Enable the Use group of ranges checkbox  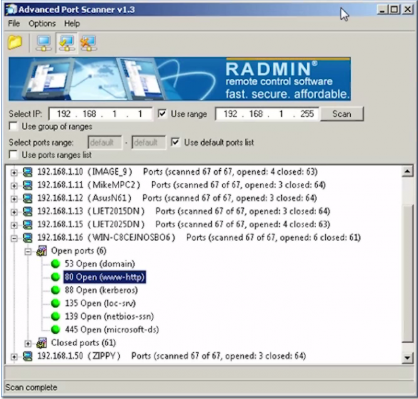click(x=14, y=127)
